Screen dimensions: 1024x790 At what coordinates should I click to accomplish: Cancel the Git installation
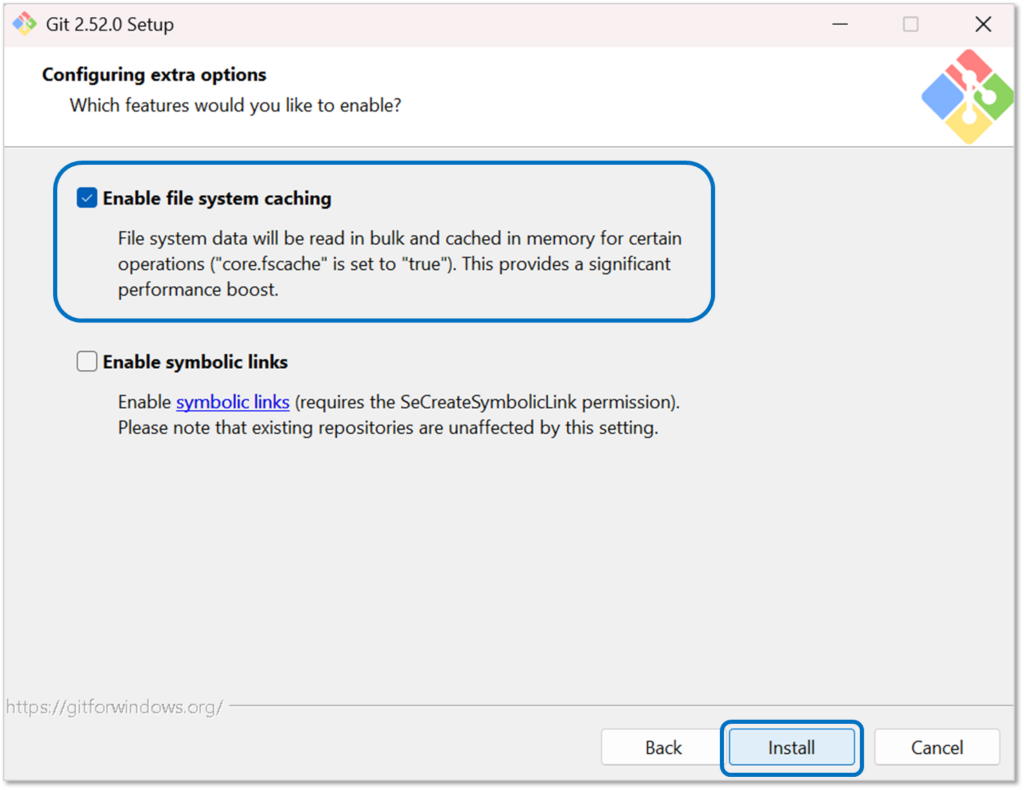[937, 747]
